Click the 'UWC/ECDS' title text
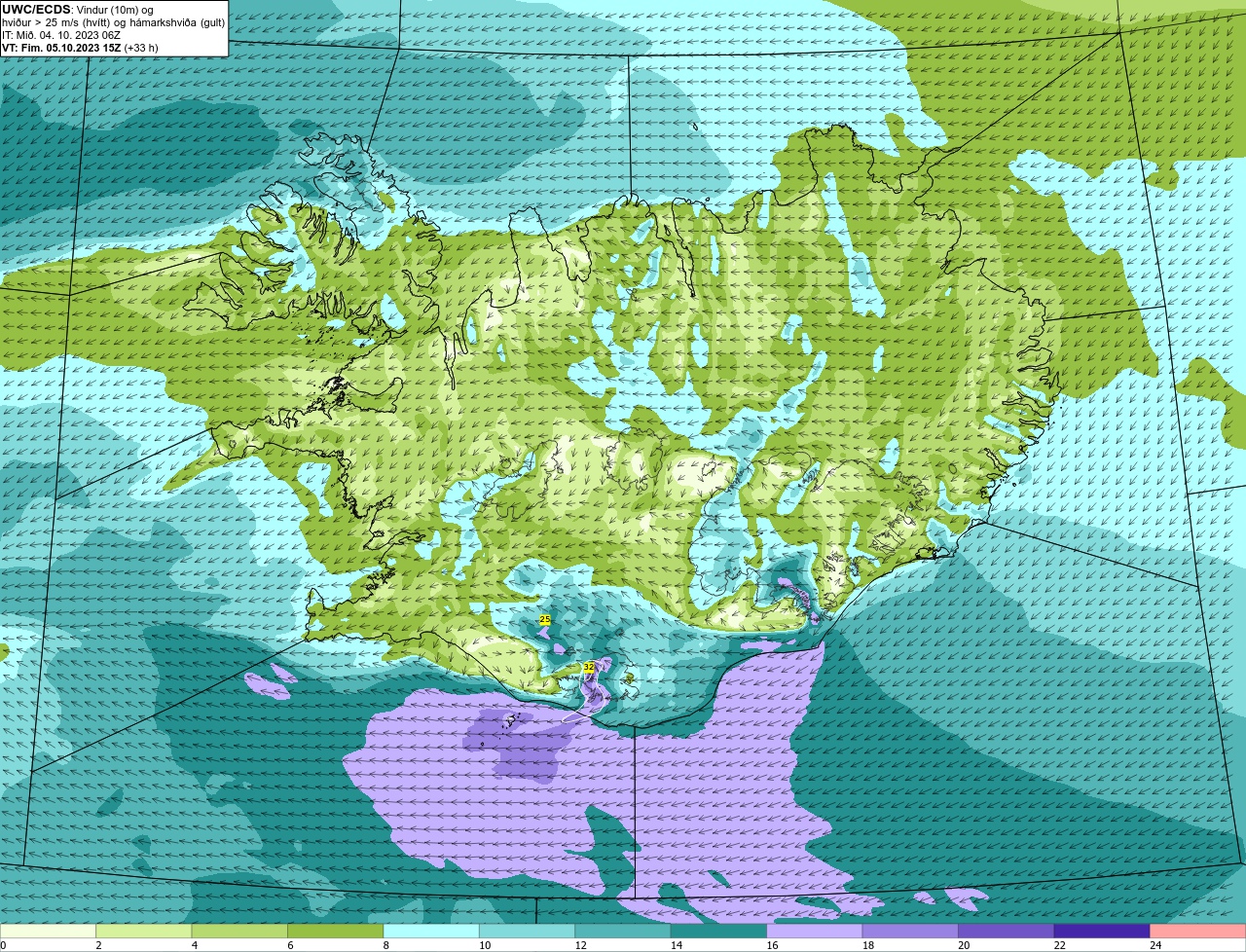Image resolution: width=1246 pixels, height=952 pixels. 36,10
